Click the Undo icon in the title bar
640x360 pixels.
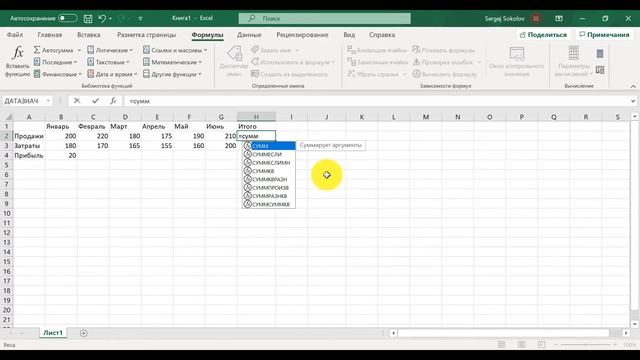102,18
